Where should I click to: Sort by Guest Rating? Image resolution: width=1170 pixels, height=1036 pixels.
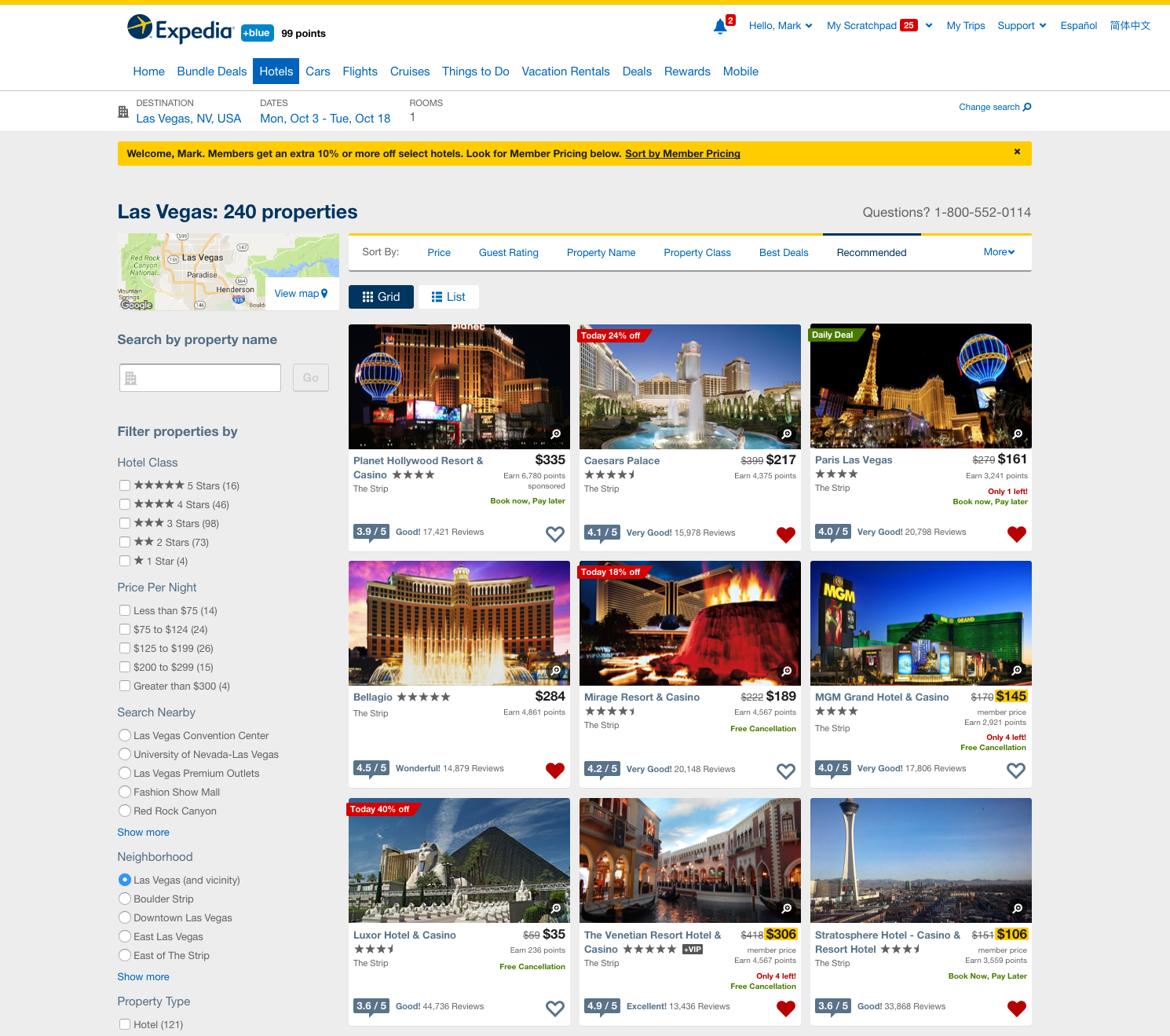click(509, 253)
